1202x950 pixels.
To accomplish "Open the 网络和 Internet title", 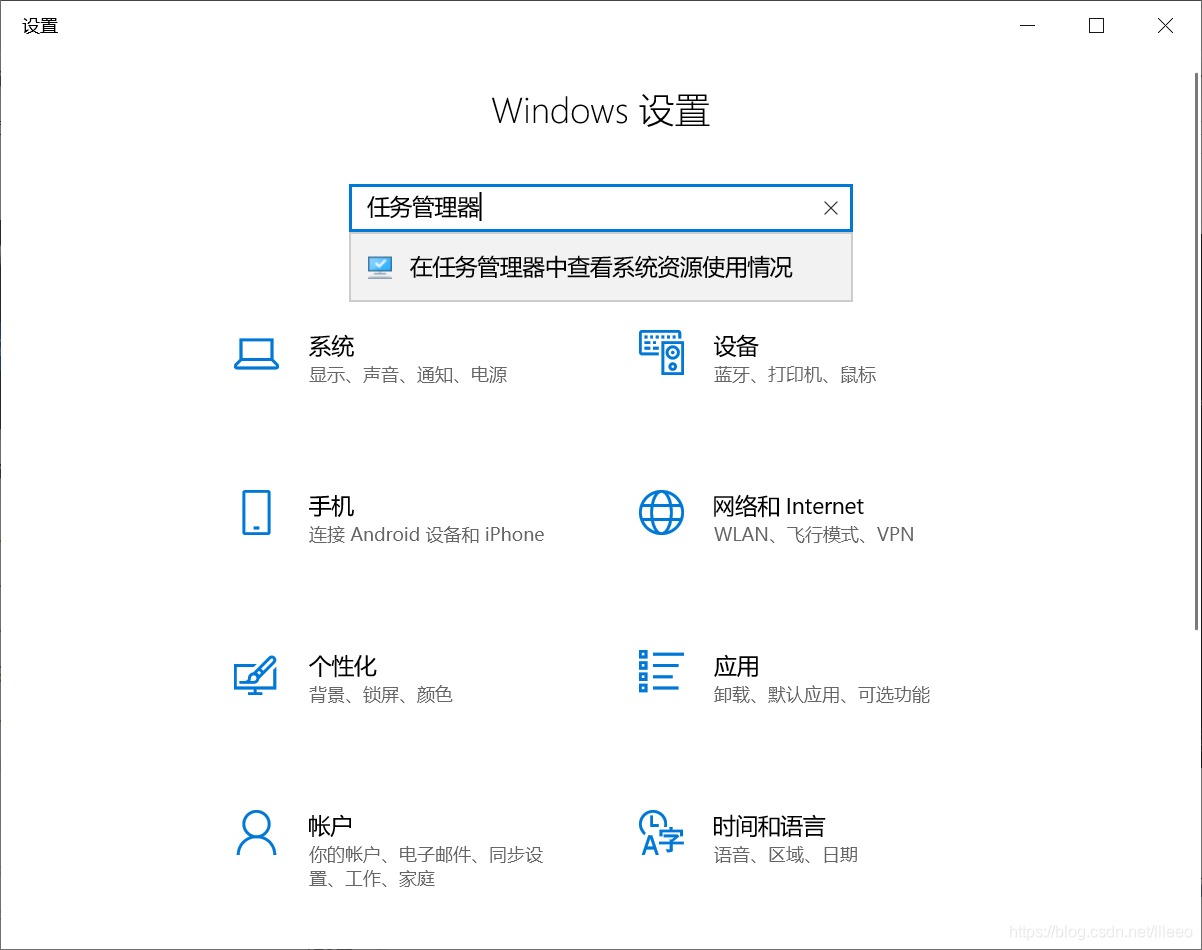I will 788,506.
